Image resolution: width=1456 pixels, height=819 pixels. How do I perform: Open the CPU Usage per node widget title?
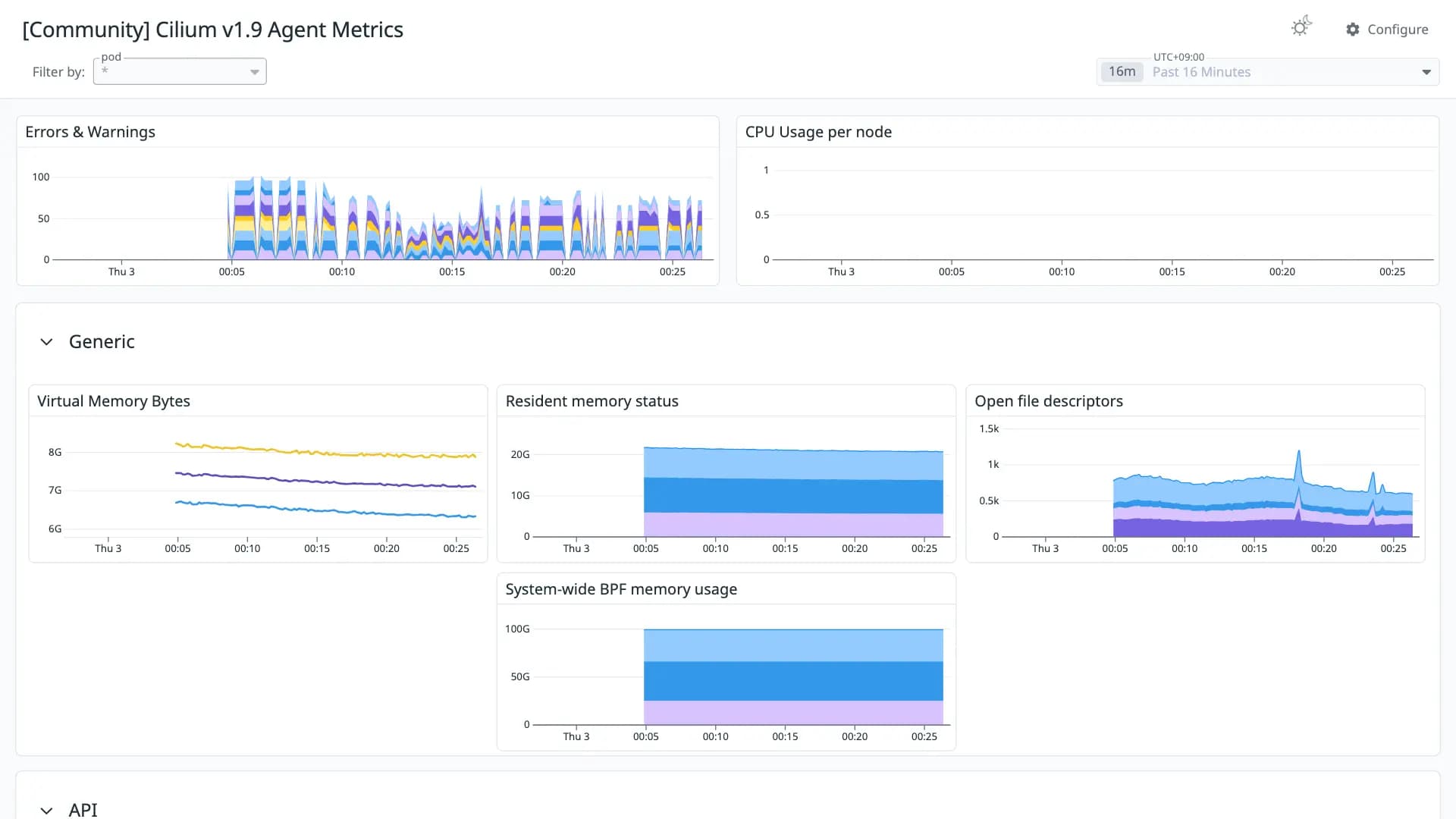pyautogui.click(x=818, y=132)
